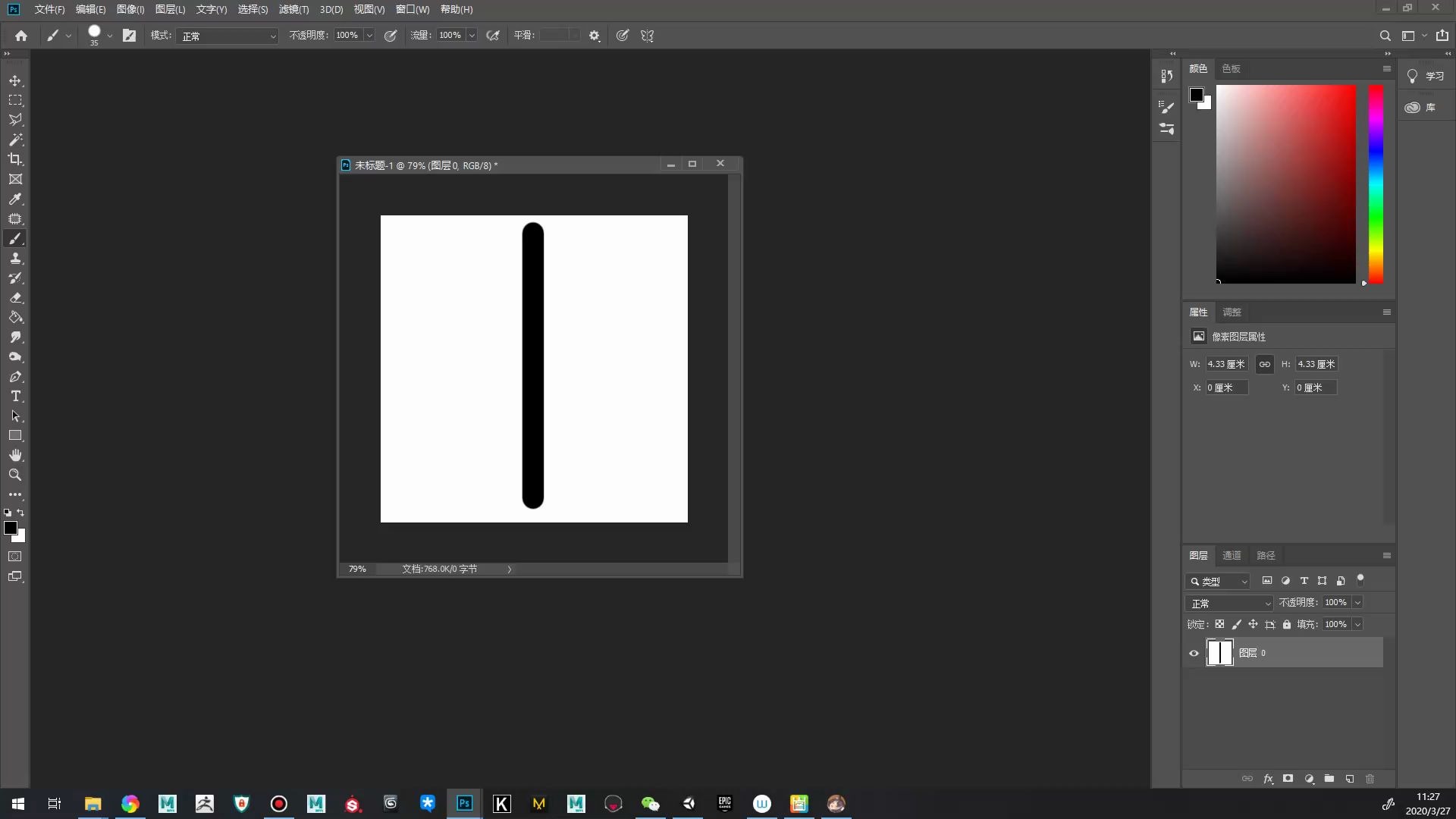This screenshot has width=1456, height=819.
Task: Click the delete layer trash icon
Action: click(1370, 779)
